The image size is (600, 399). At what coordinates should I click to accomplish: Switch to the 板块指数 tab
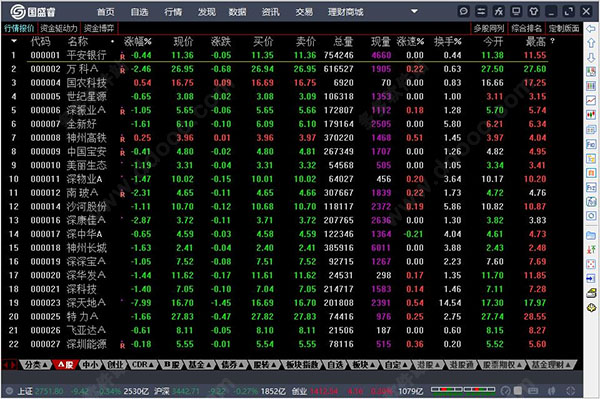[302, 365]
